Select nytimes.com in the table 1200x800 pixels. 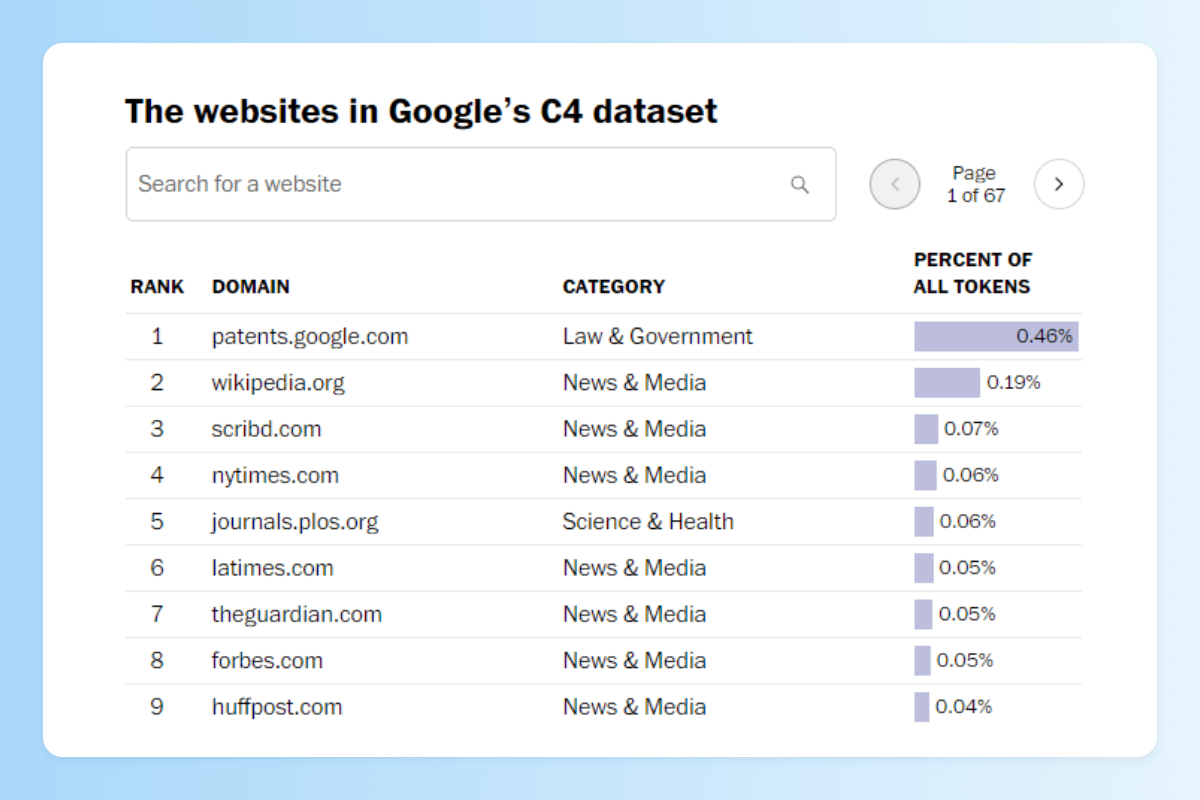(275, 476)
